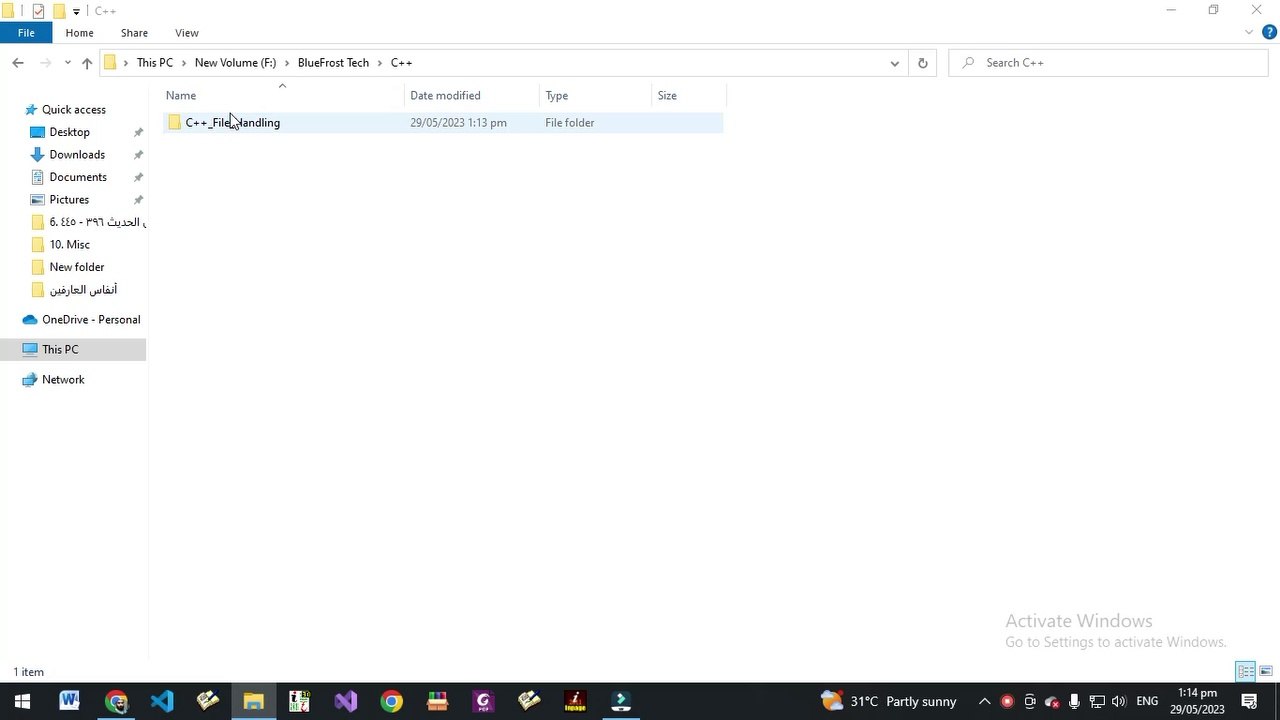This screenshot has width=1280, height=720.
Task: Switch to Large icons view layout
Action: [x=1265, y=671]
